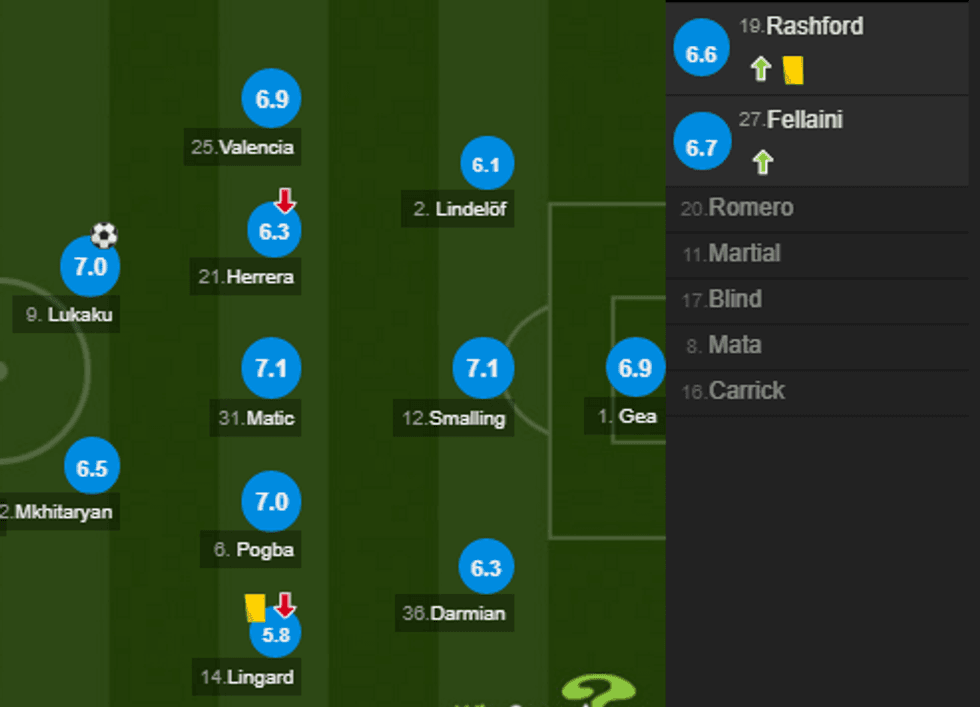Image resolution: width=980 pixels, height=707 pixels.
Task: Click the goal ball icon on Lukaku
Action: coord(102,236)
